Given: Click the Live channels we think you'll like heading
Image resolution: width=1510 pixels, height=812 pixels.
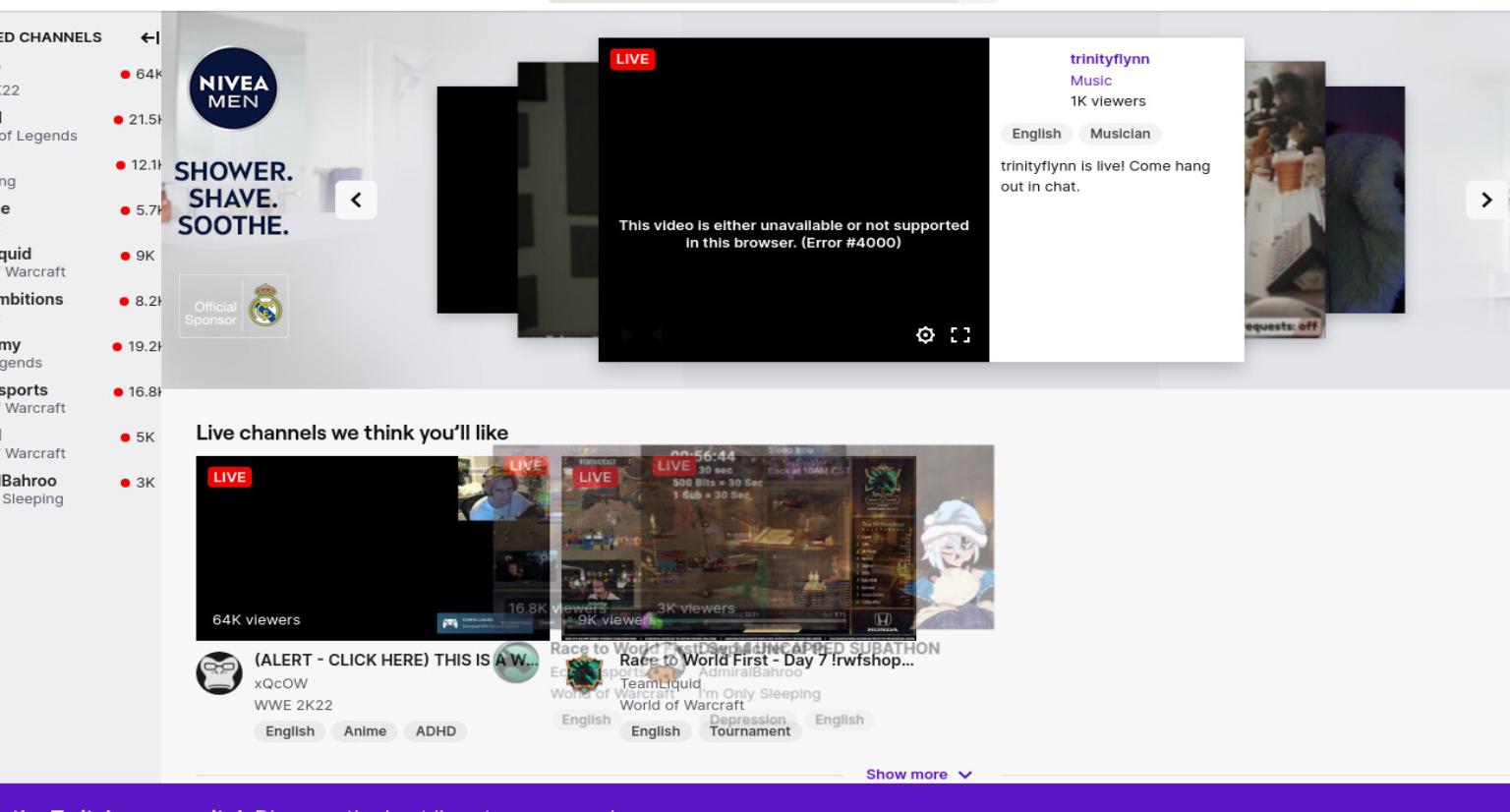Looking at the screenshot, I should (x=352, y=433).
